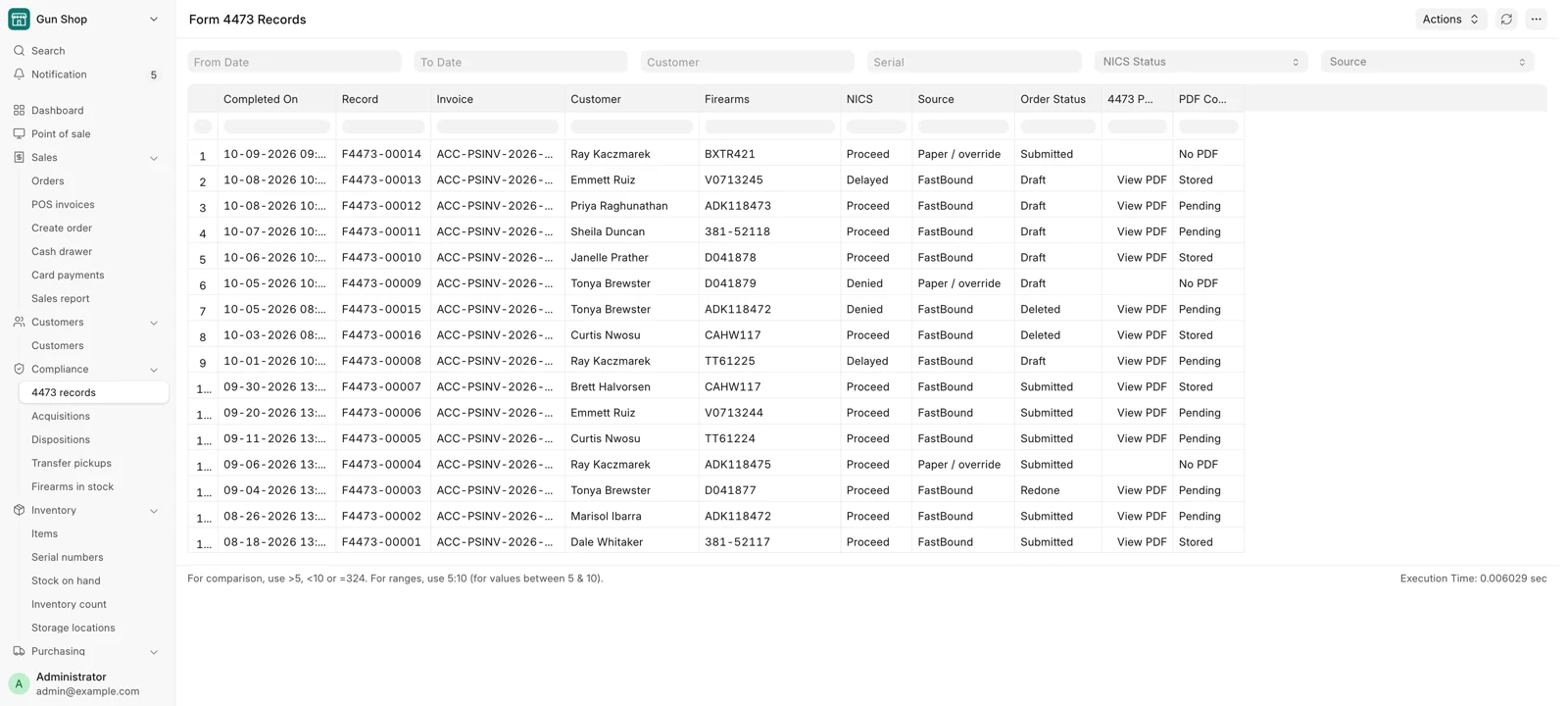Image resolution: width=1568 pixels, height=706 pixels.
Task: Open the 4473 records sidebar item
Action: 94,392
